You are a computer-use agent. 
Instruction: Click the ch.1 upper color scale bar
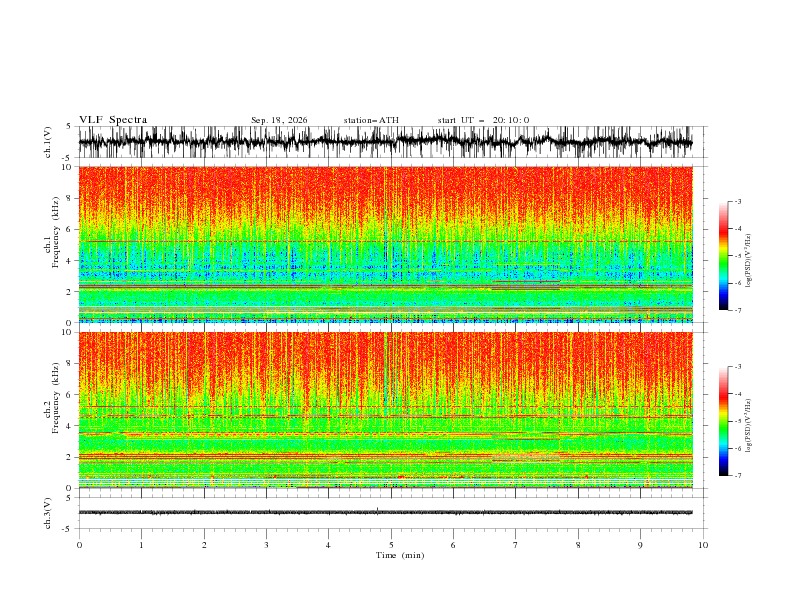723,256
